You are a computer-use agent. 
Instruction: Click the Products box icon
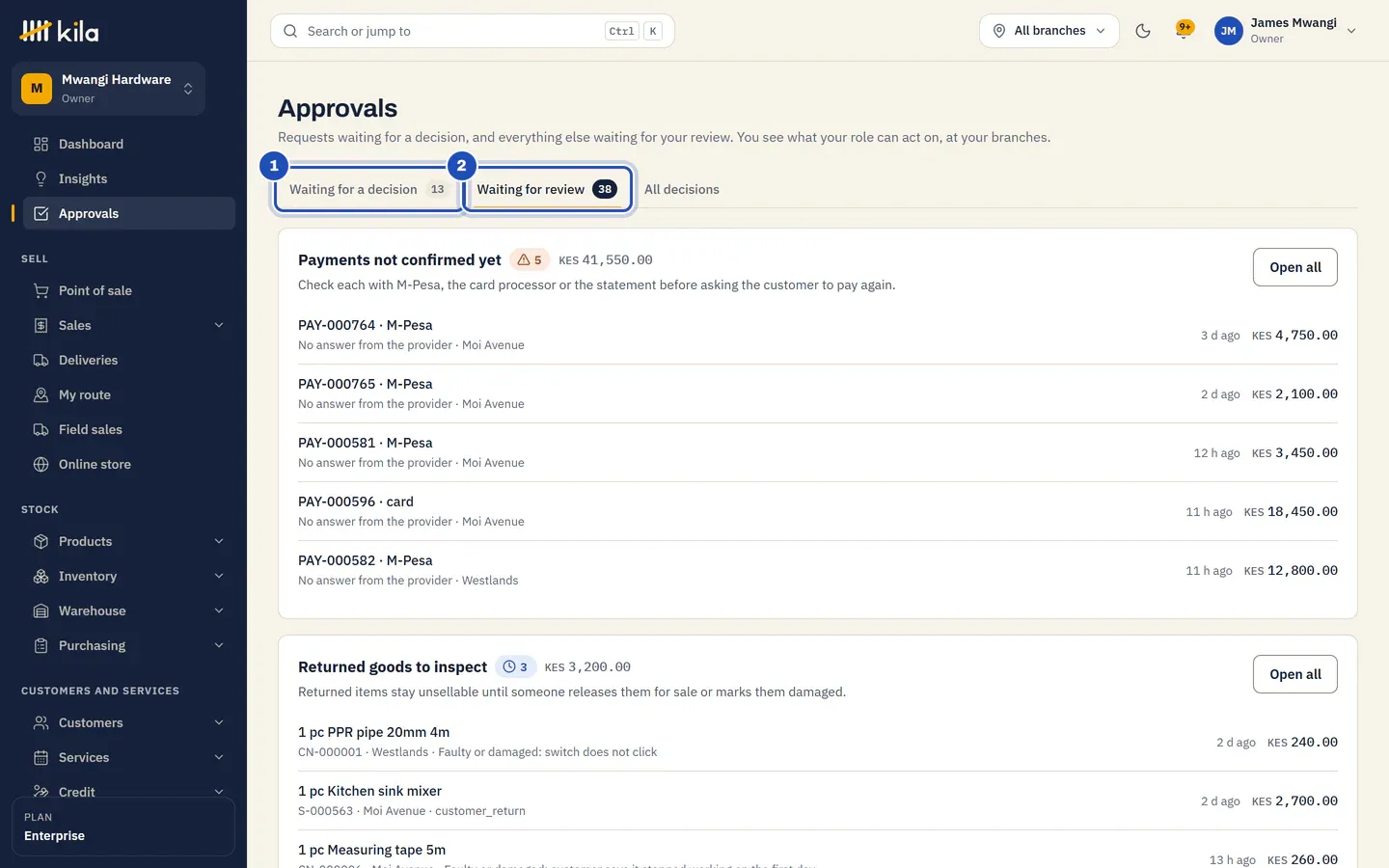[41, 542]
